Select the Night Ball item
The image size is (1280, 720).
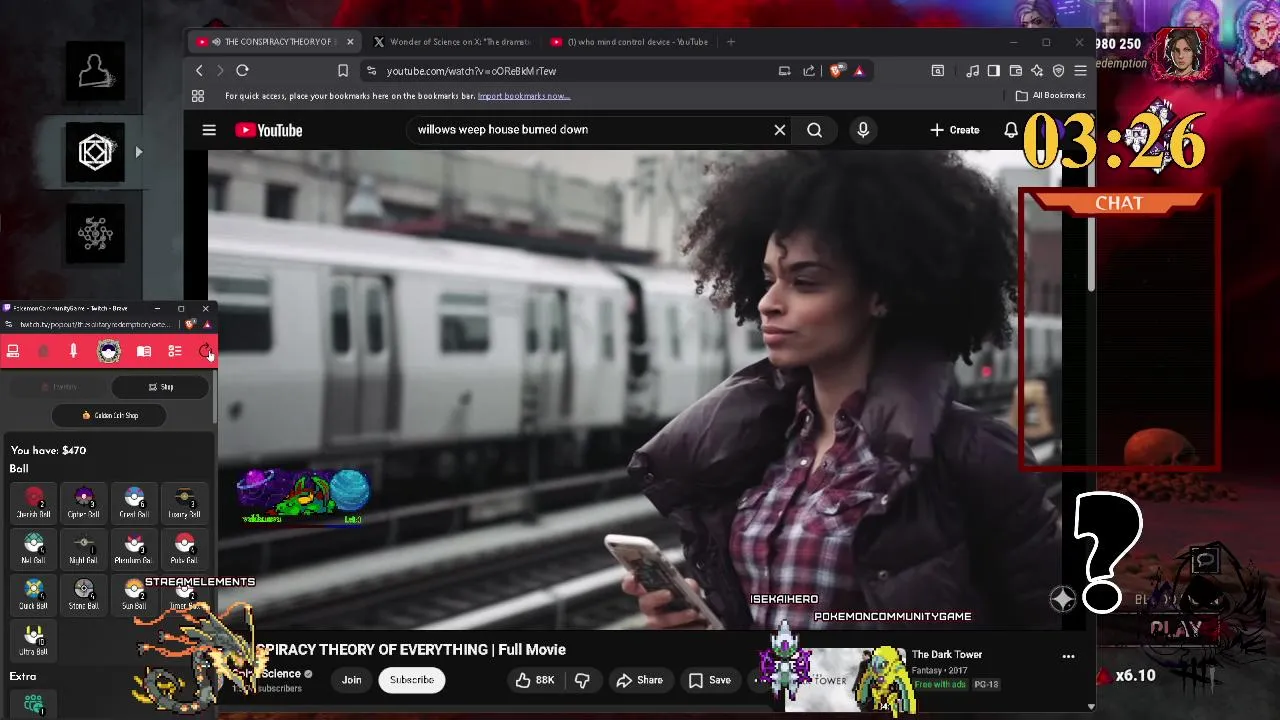[84, 548]
